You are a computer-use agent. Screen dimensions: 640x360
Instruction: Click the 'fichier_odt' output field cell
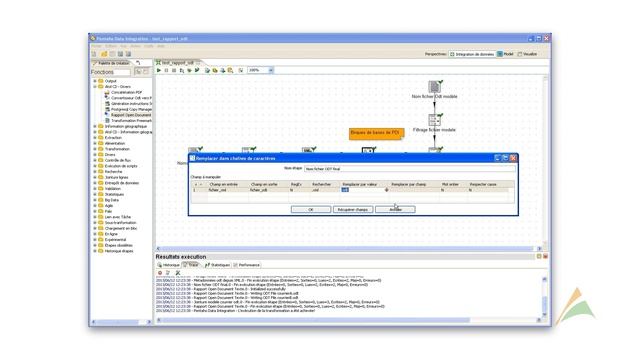tap(269, 190)
